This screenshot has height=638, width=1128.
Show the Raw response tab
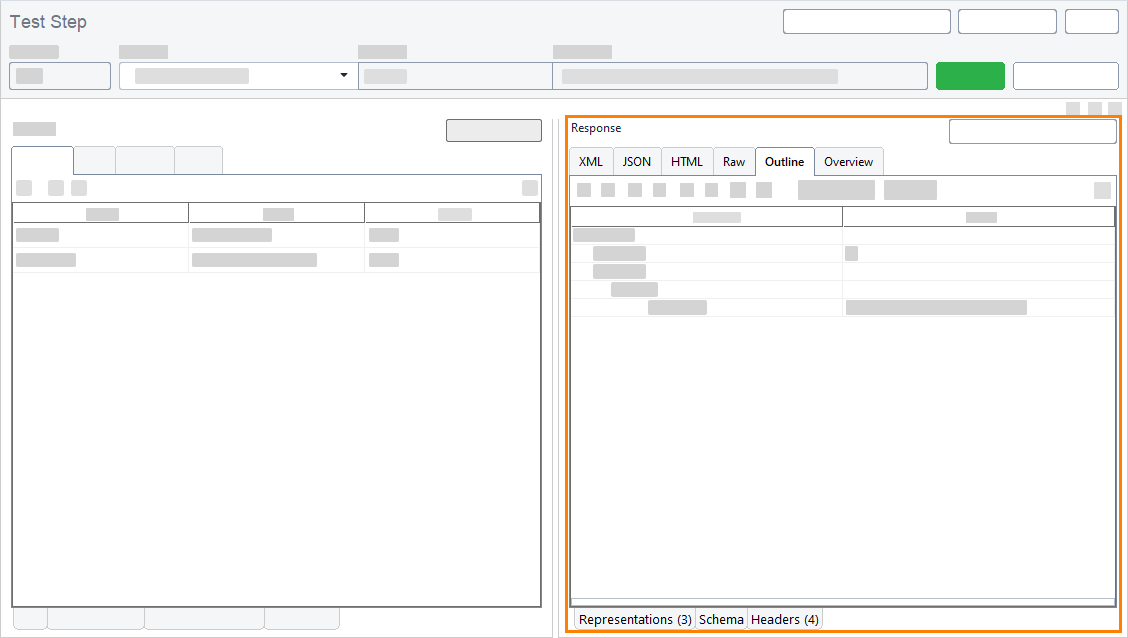pos(734,162)
